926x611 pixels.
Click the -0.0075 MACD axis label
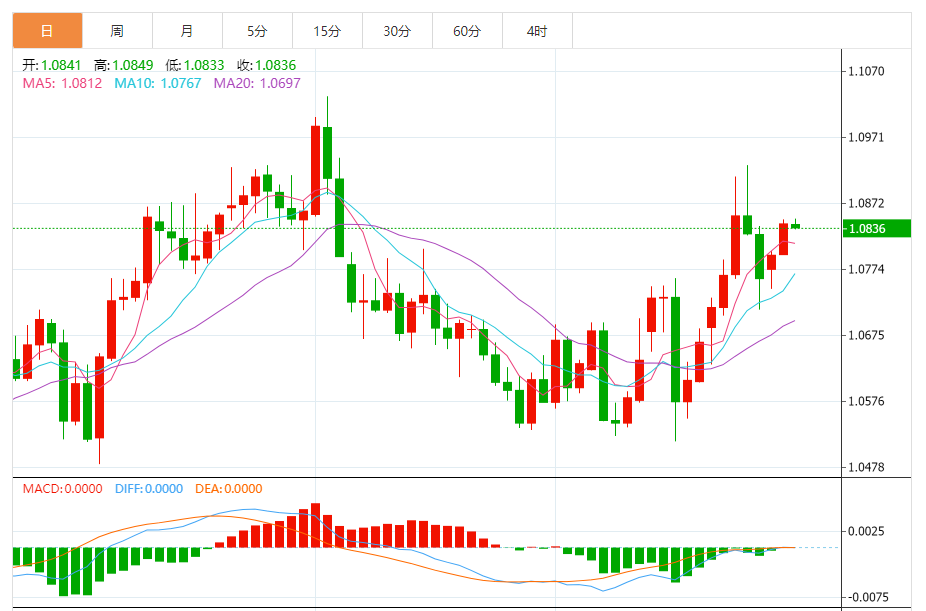(866, 597)
